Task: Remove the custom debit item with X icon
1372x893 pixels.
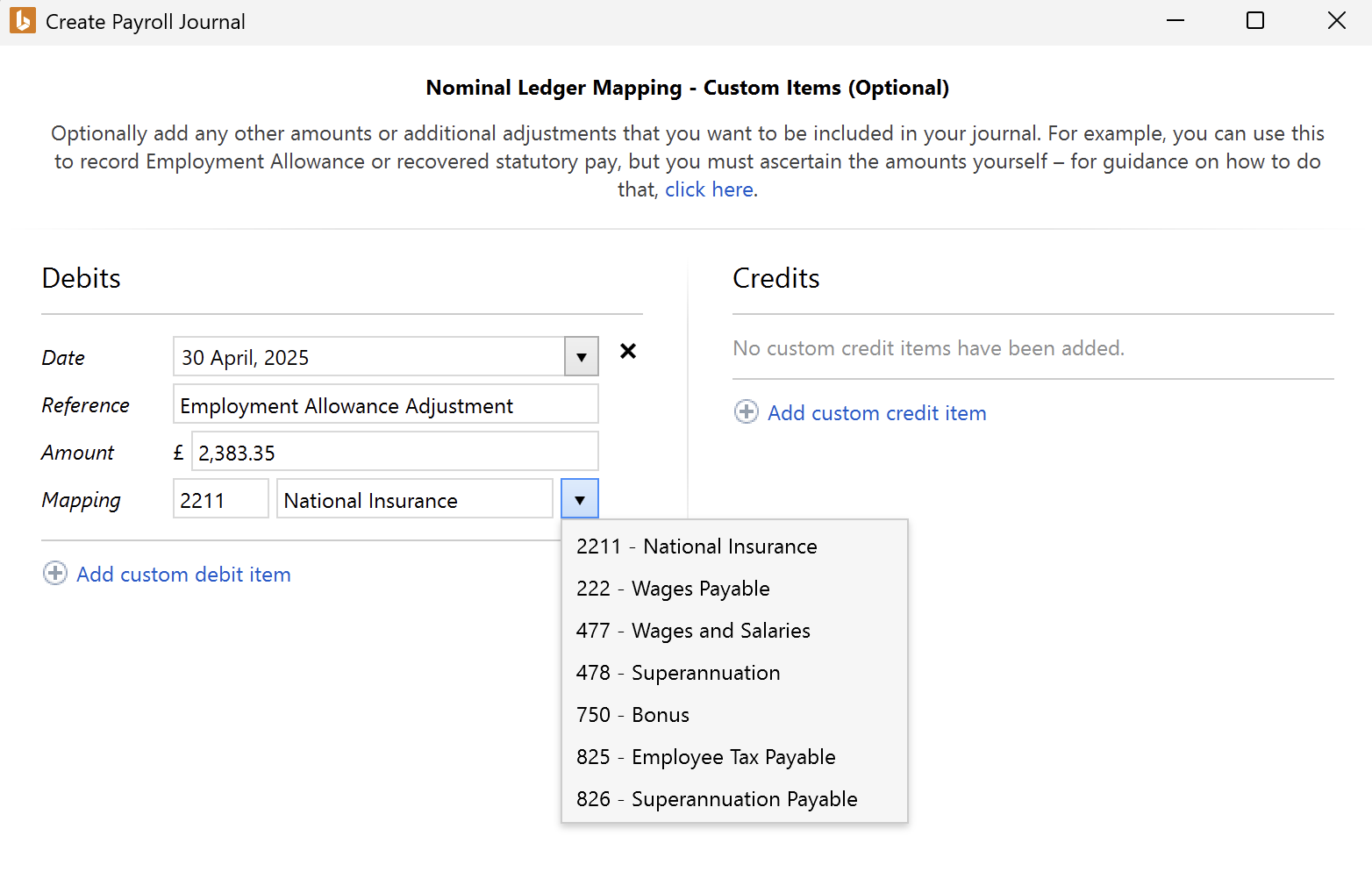Action: pos(628,351)
